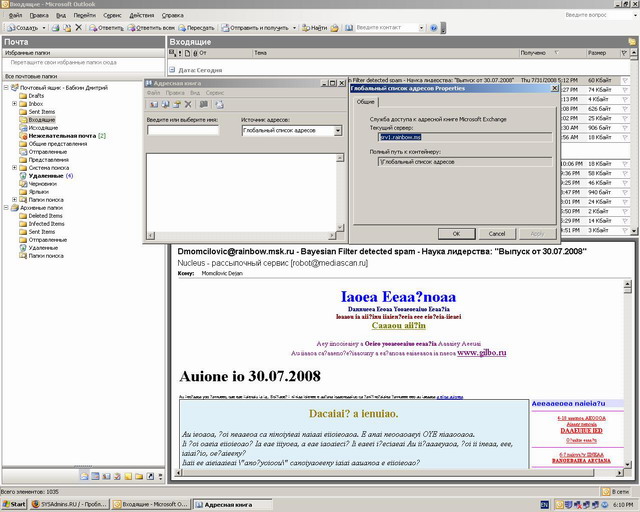Click Caaaou aii?in link in email
This screenshot has width=640, height=512.
[x=398, y=325]
